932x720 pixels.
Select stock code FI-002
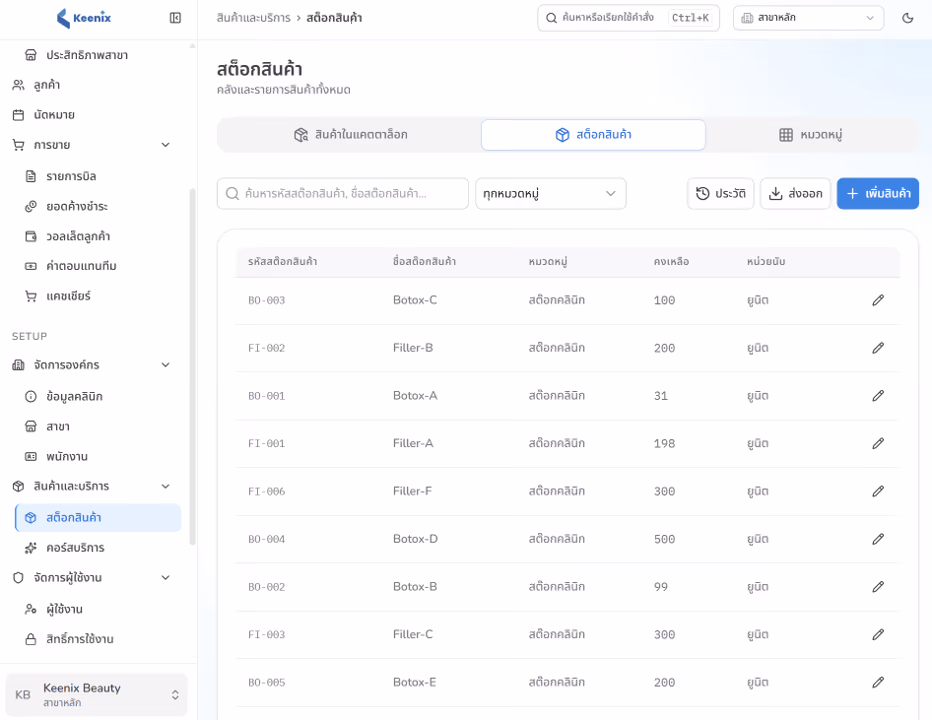(x=266, y=348)
